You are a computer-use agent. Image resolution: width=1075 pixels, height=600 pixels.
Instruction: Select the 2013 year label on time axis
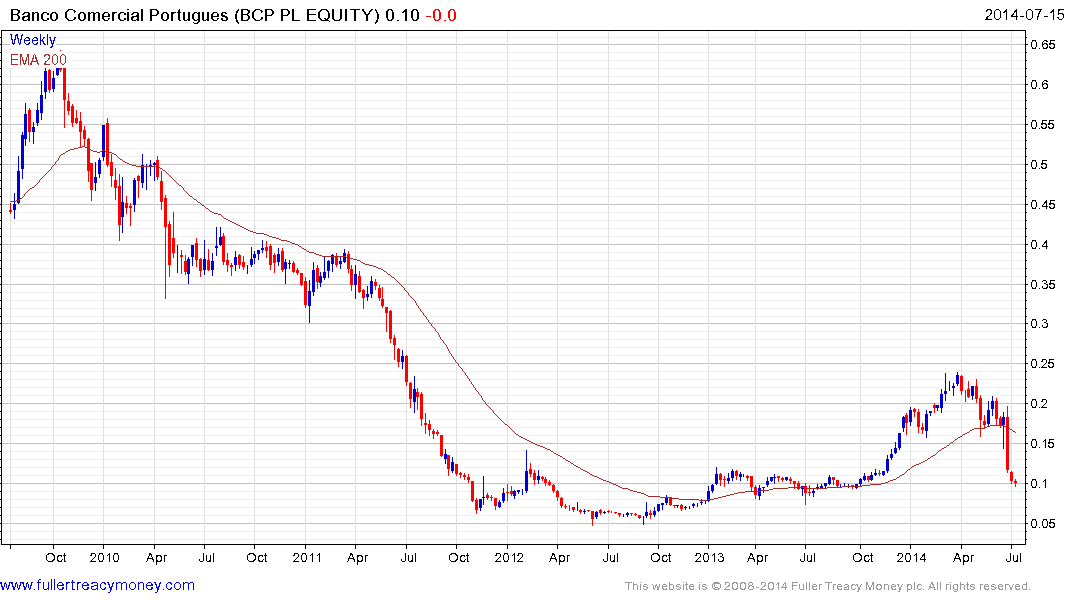[x=710, y=557]
